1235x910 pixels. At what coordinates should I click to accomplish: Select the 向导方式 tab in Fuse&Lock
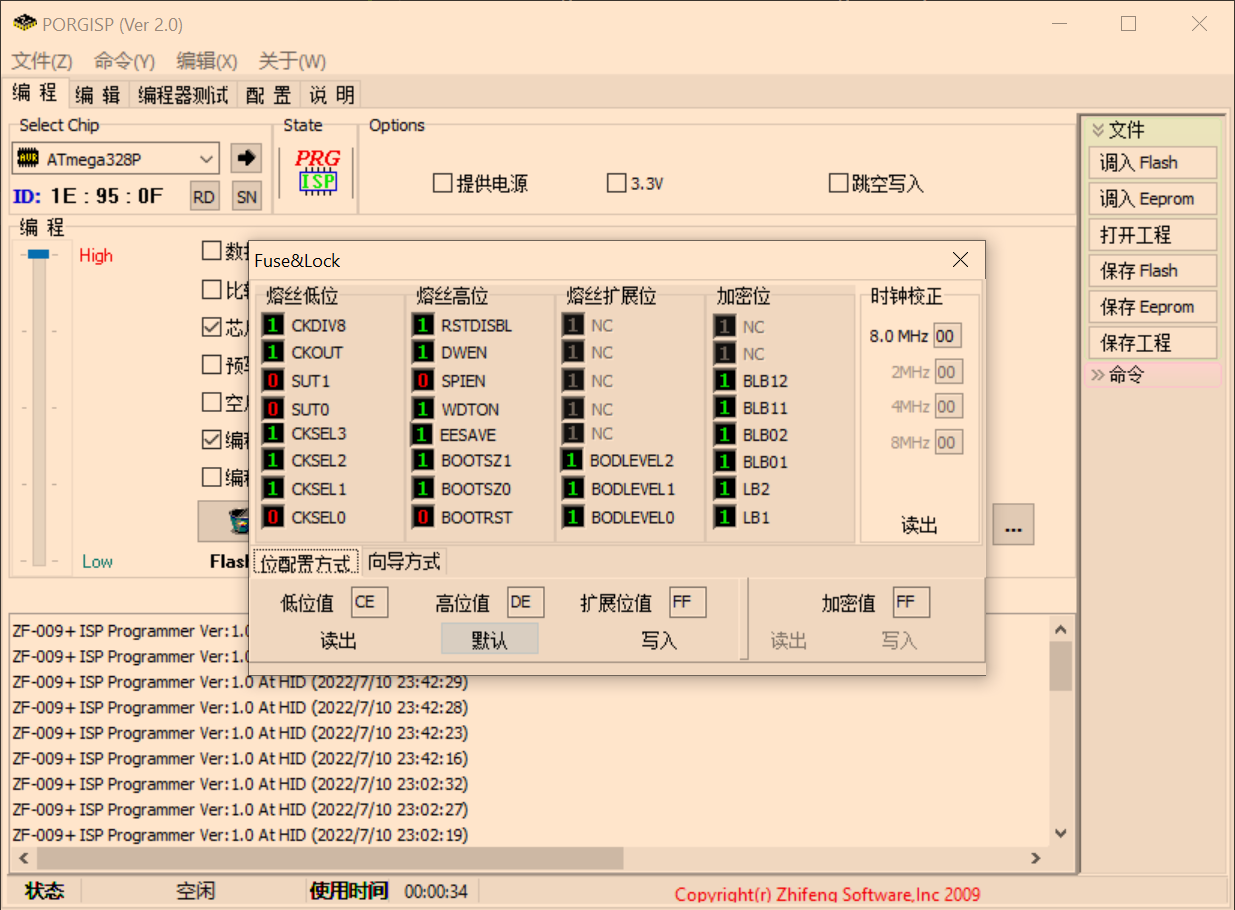click(x=404, y=561)
